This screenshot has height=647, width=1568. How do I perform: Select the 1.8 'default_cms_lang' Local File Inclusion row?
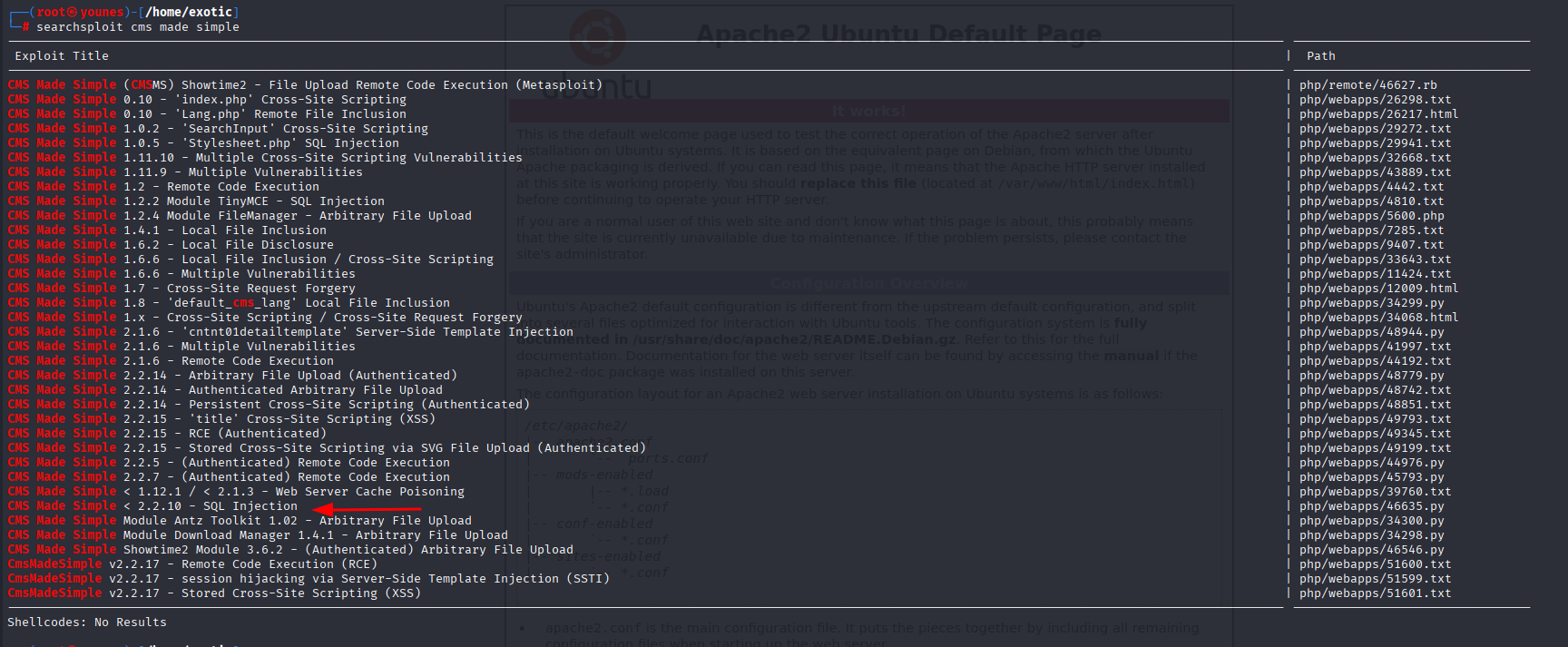point(229,303)
